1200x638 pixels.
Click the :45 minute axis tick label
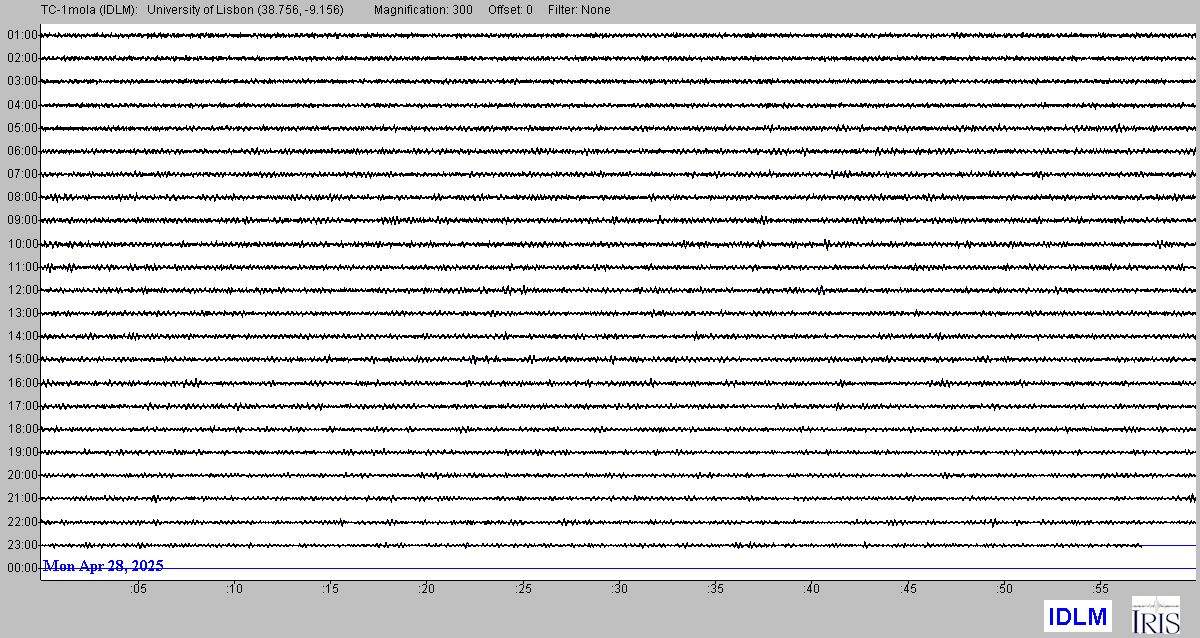click(x=908, y=590)
